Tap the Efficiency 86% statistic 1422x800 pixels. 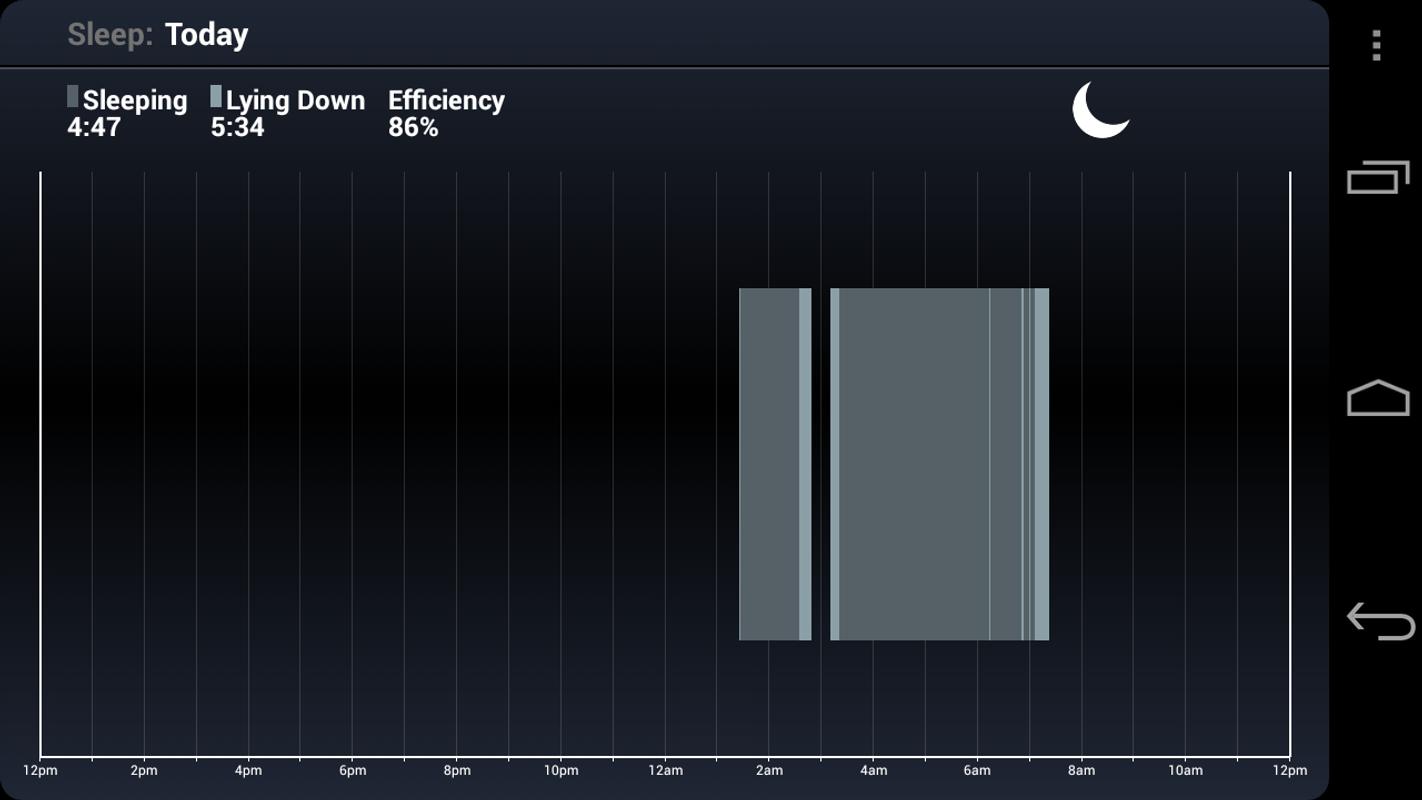pos(446,113)
